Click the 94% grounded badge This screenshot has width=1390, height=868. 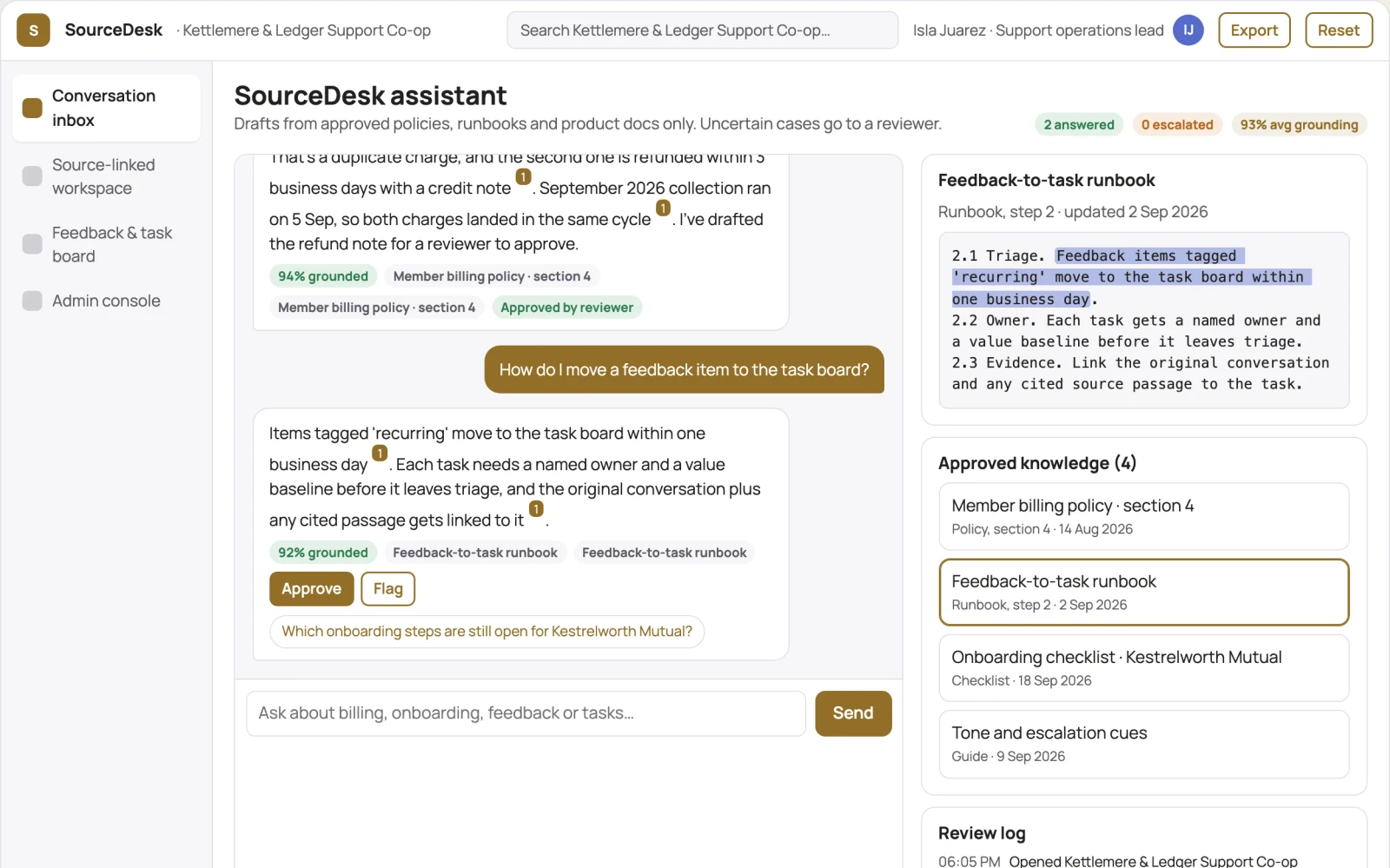[323, 276]
